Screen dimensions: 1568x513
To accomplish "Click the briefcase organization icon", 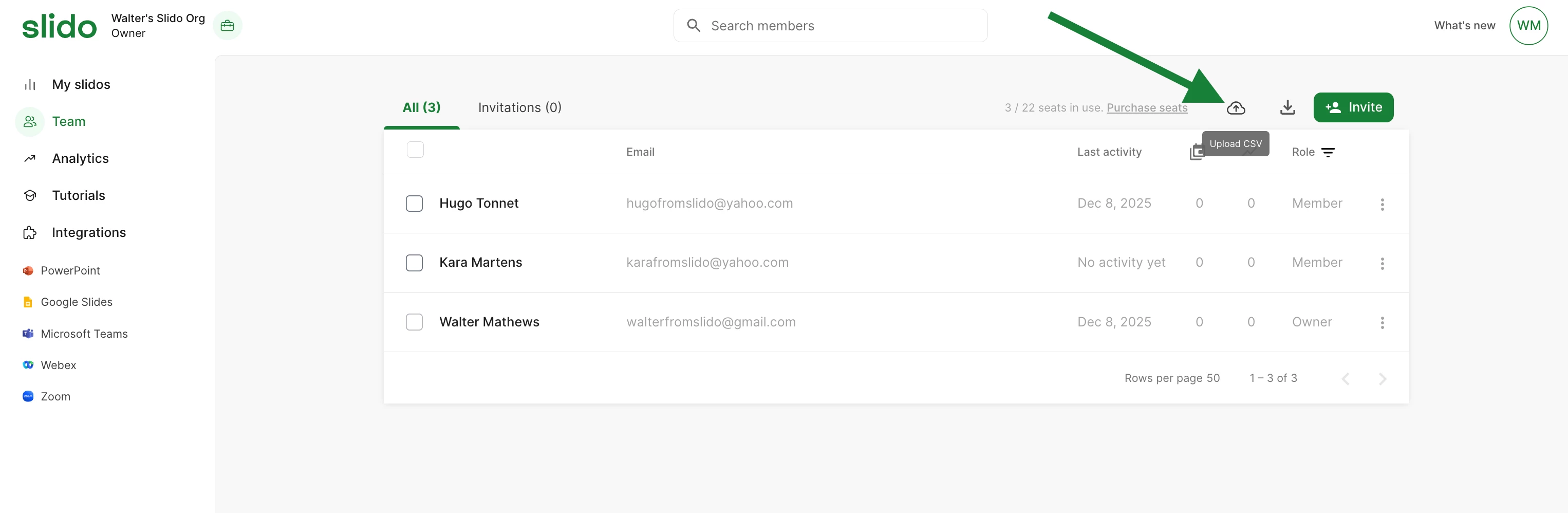I will pos(227,26).
